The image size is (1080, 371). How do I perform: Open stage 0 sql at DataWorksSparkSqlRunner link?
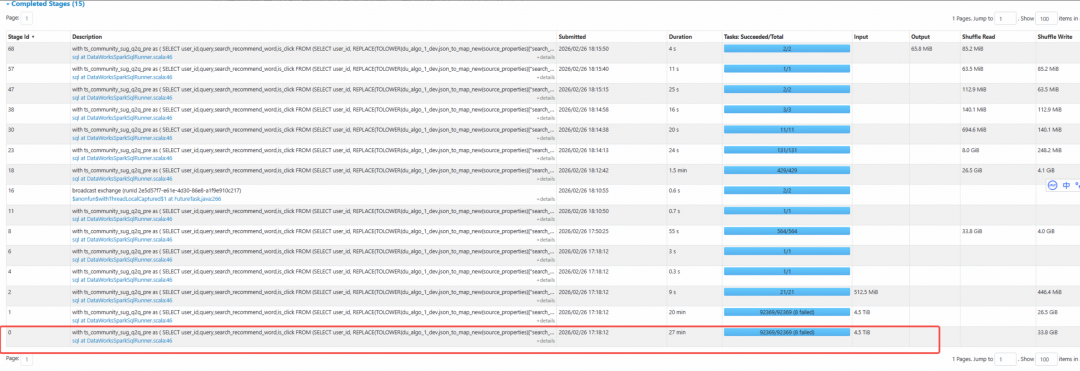[x=122, y=341]
